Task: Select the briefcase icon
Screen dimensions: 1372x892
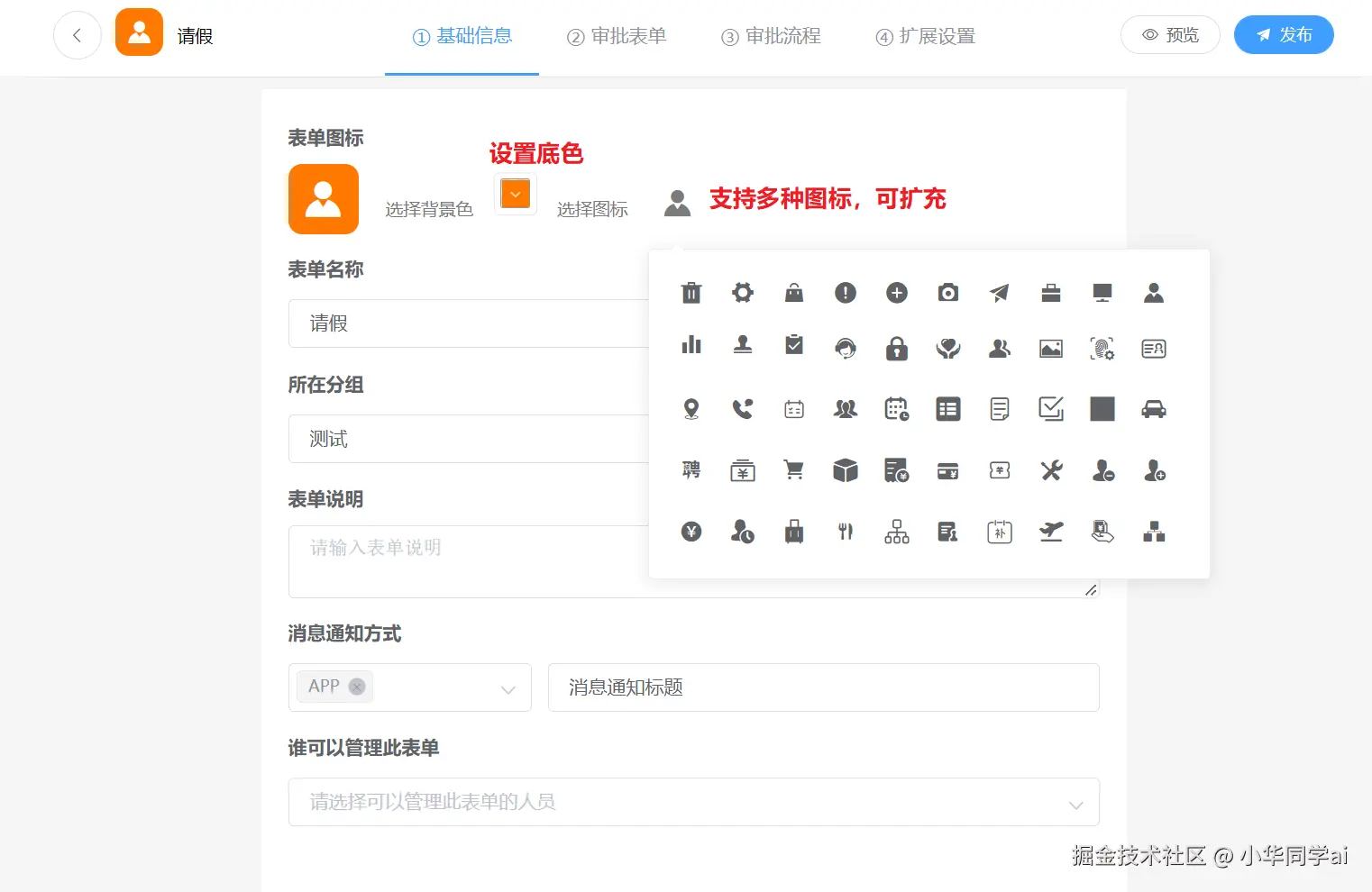Action: (1051, 293)
